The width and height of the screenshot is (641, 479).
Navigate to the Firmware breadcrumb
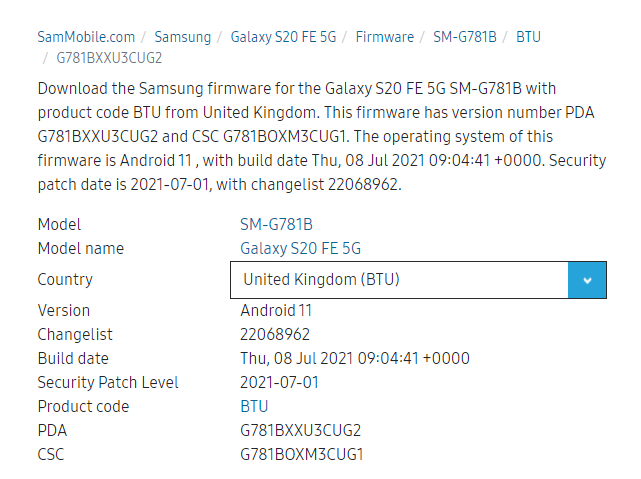(x=384, y=37)
